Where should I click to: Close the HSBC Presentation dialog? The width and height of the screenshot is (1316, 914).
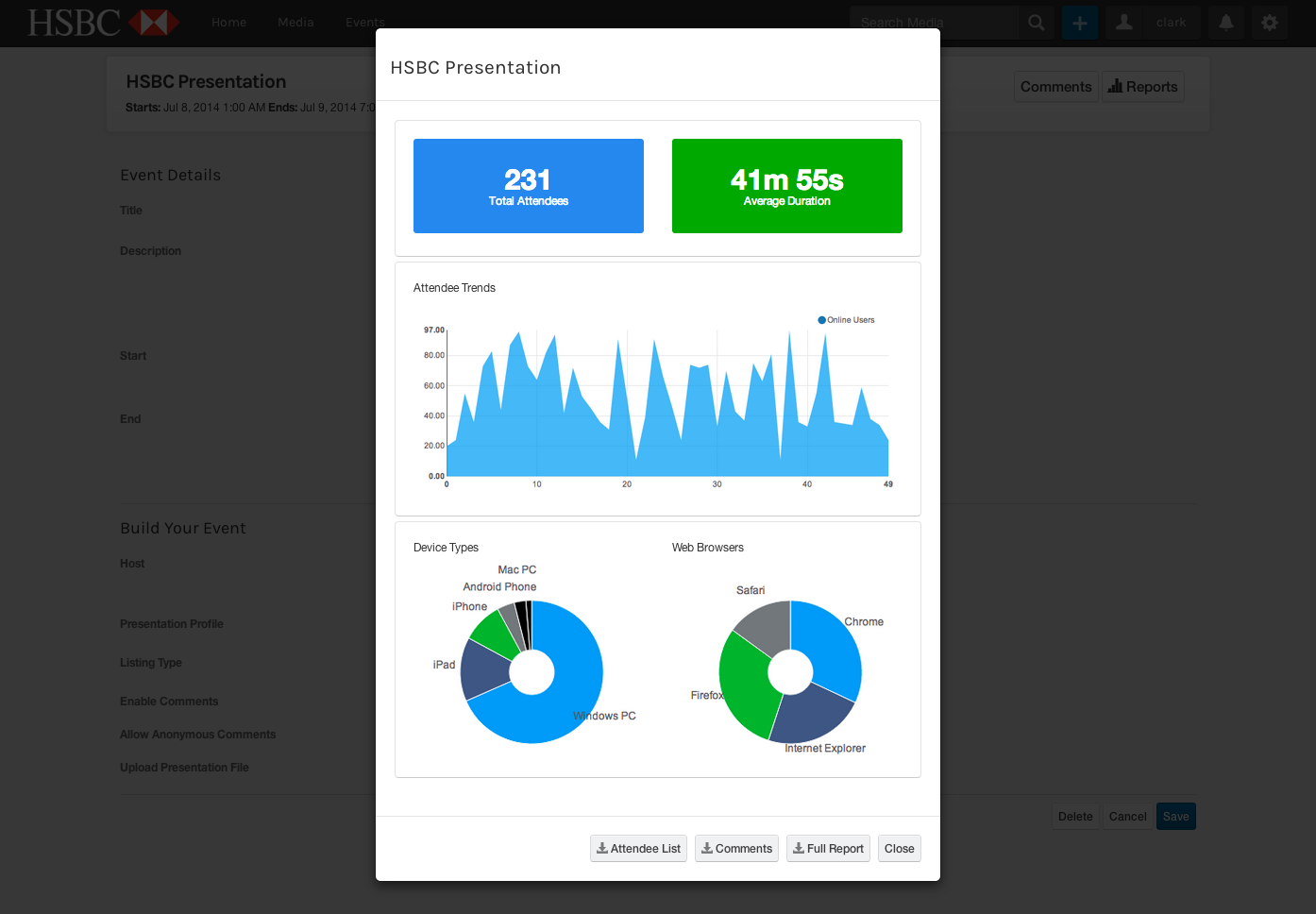click(899, 849)
